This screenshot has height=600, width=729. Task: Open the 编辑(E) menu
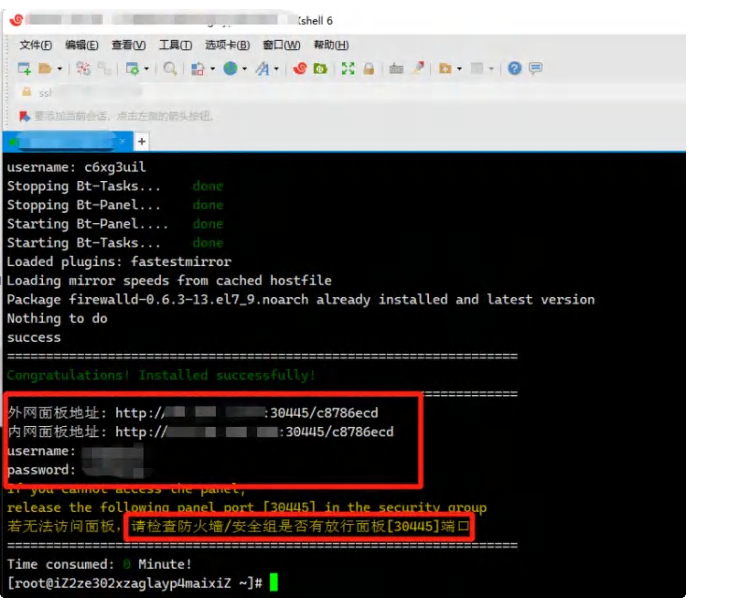(82, 45)
